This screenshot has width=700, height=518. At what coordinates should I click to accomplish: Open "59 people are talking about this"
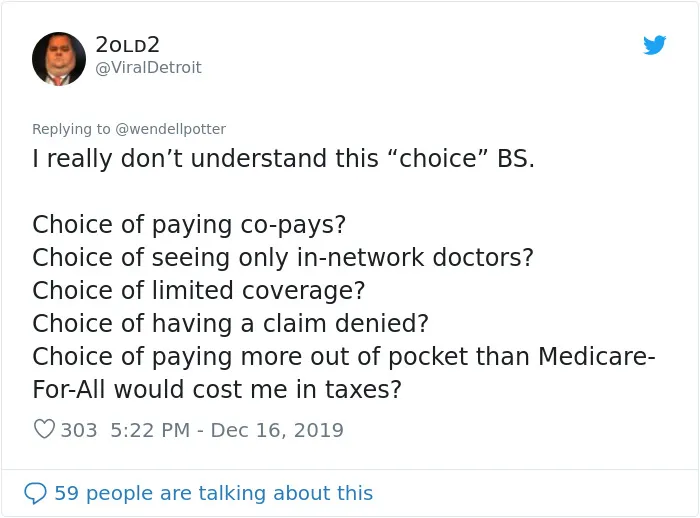(213, 493)
